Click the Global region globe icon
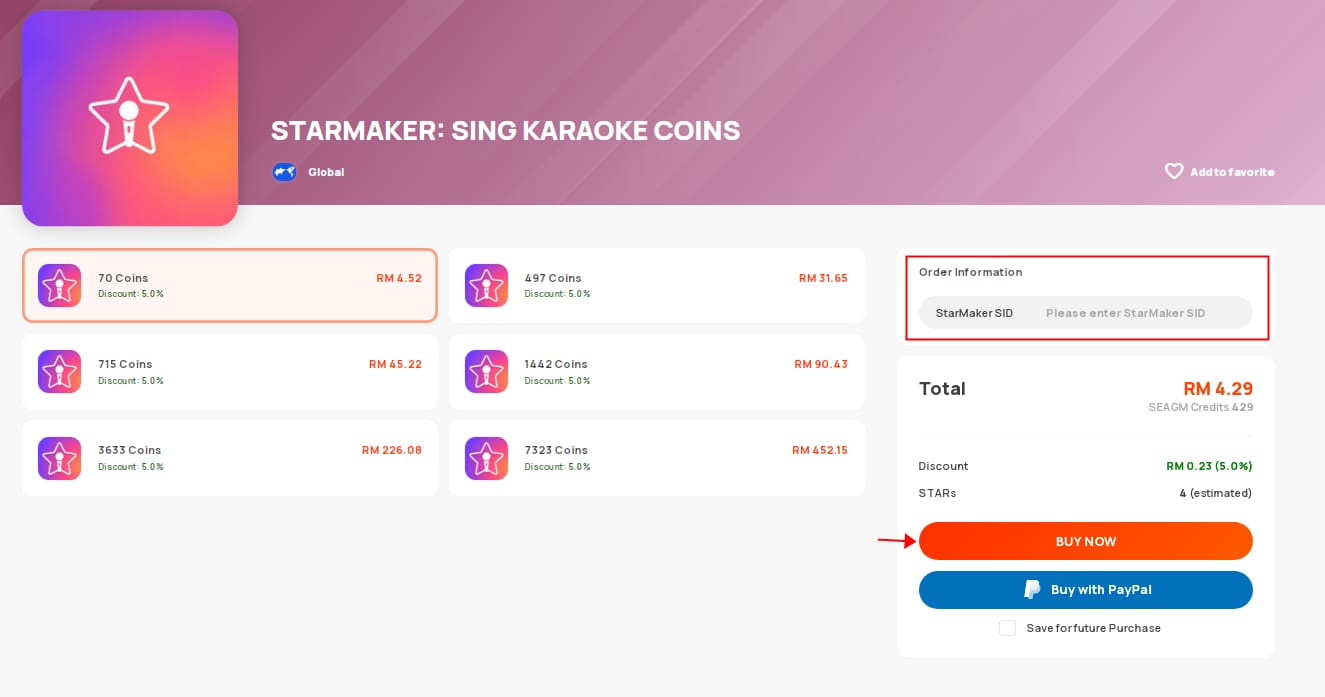The height and width of the screenshot is (697, 1325). pos(284,171)
